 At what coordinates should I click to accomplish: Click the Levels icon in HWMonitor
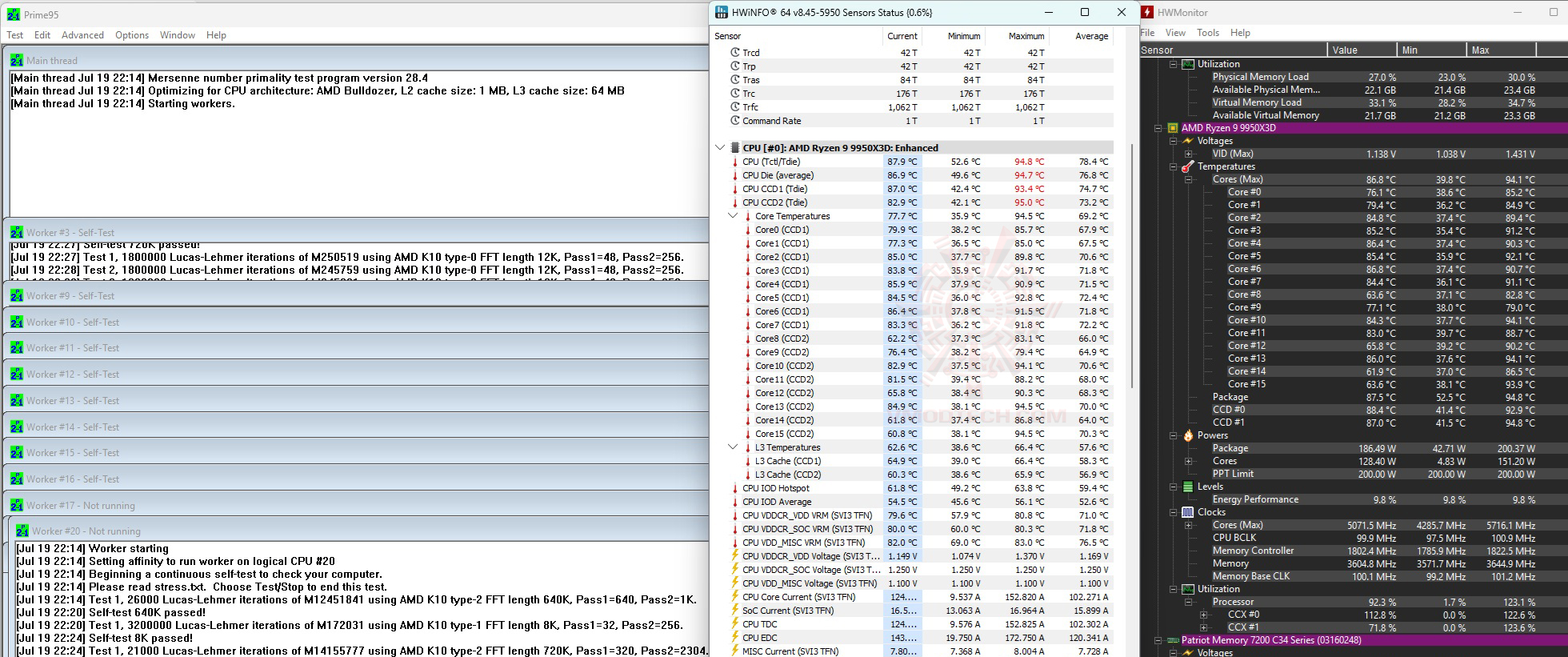pos(1188,487)
